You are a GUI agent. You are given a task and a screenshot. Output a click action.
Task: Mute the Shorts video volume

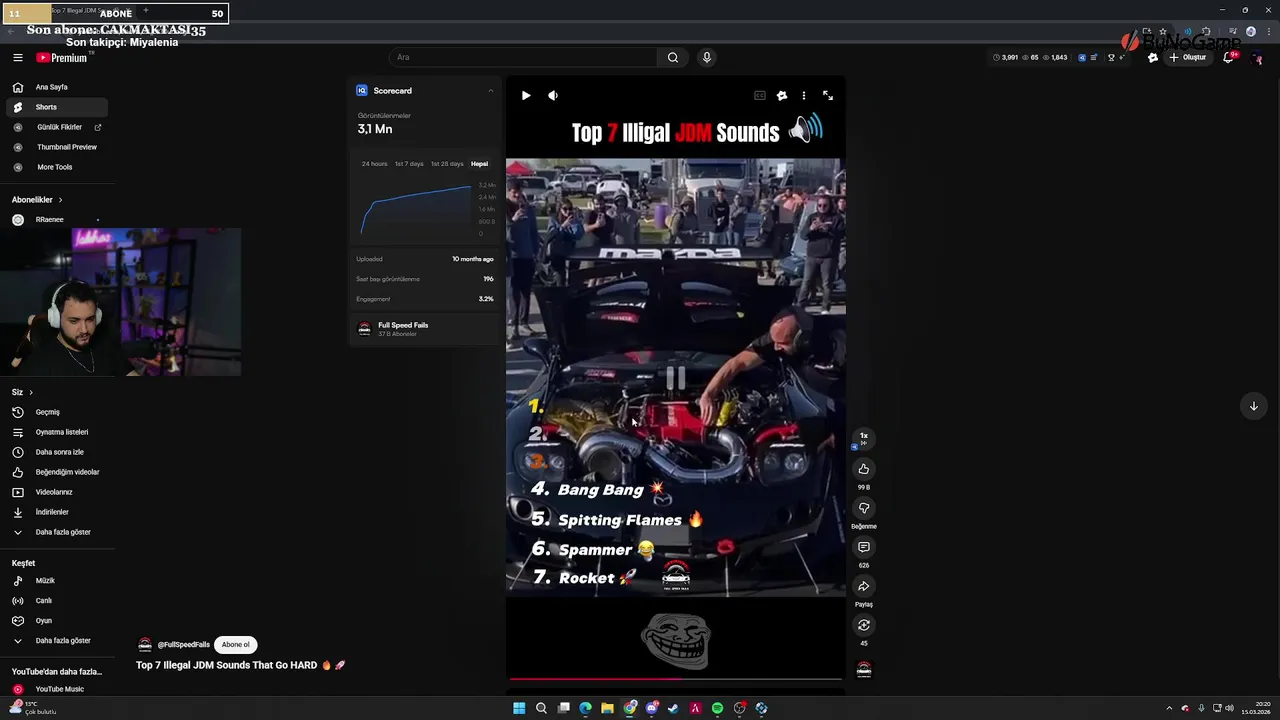[553, 95]
